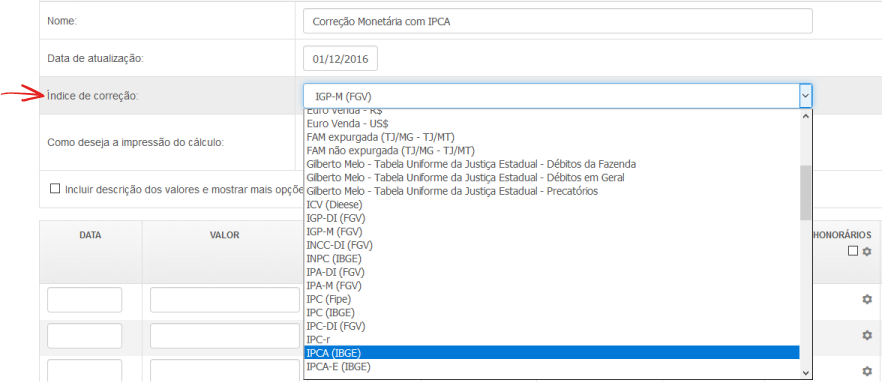This screenshot has width=882, height=382.
Task: Open the Índice de correção dropdown arrow
Action: 806,96
